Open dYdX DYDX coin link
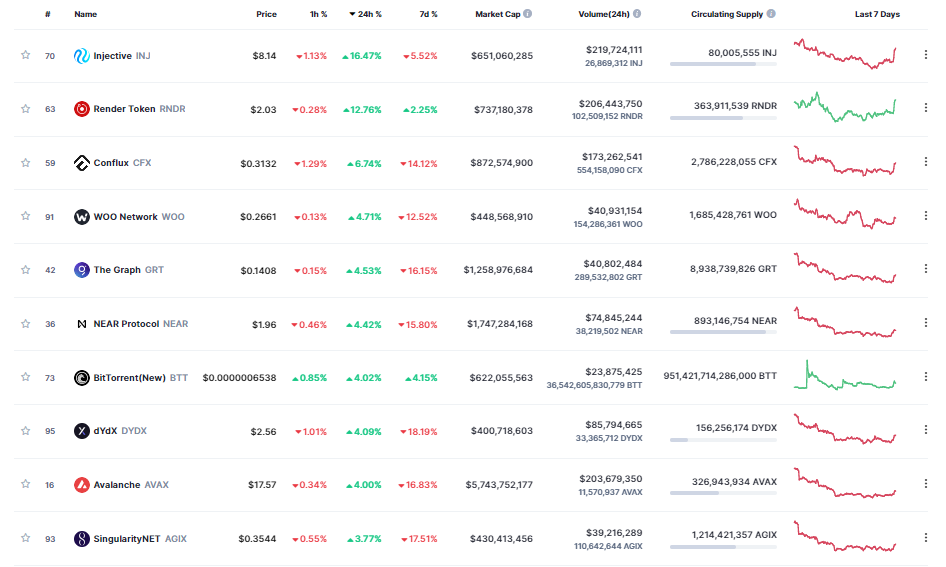 point(120,431)
